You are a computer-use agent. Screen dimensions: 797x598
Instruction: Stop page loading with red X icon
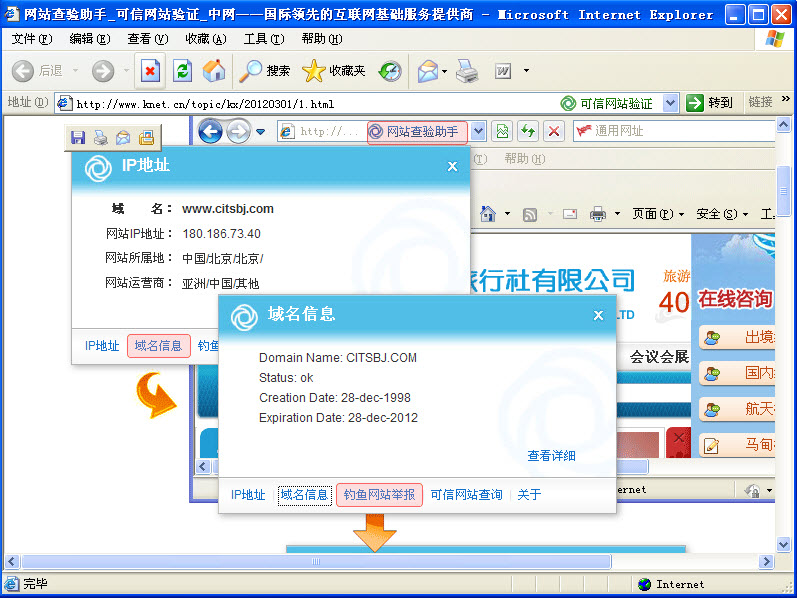point(150,71)
